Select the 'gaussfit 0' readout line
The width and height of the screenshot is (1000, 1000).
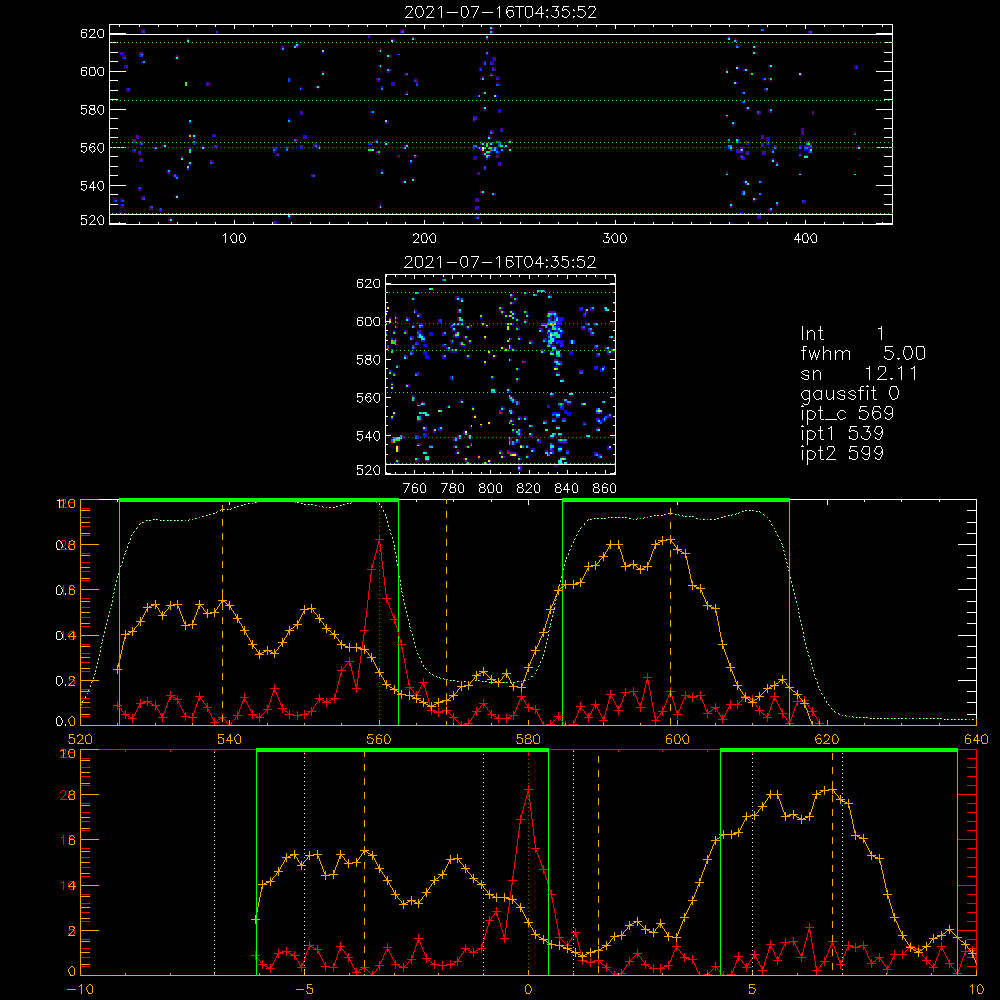(850, 393)
